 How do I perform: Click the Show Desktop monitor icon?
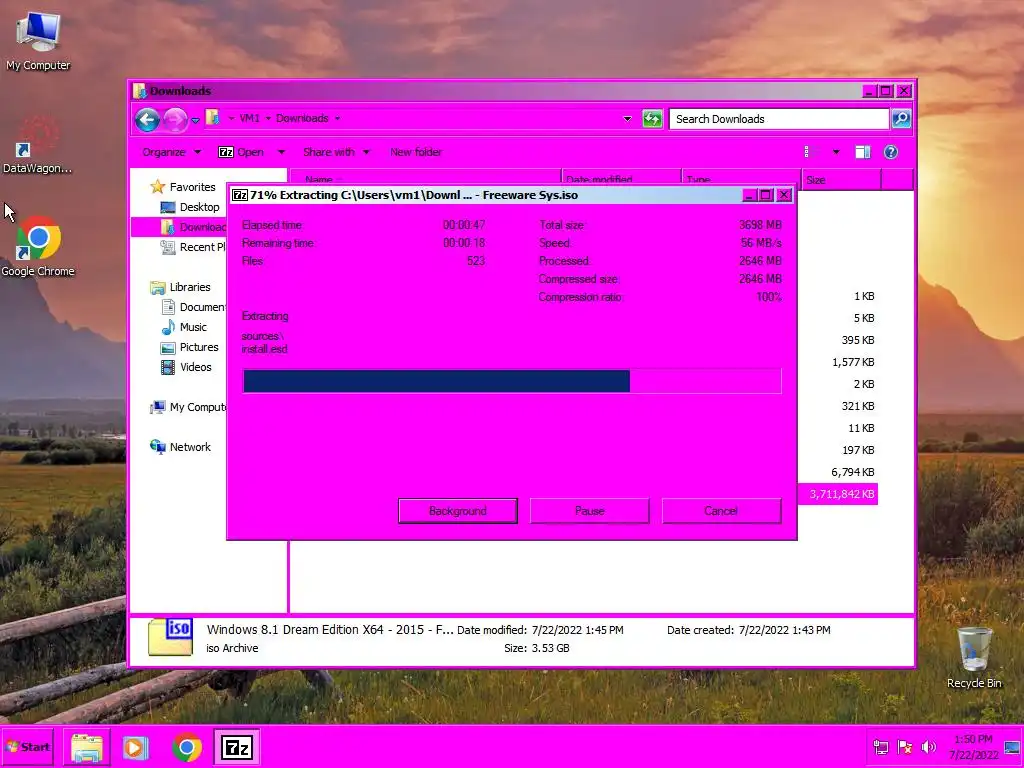point(1012,746)
